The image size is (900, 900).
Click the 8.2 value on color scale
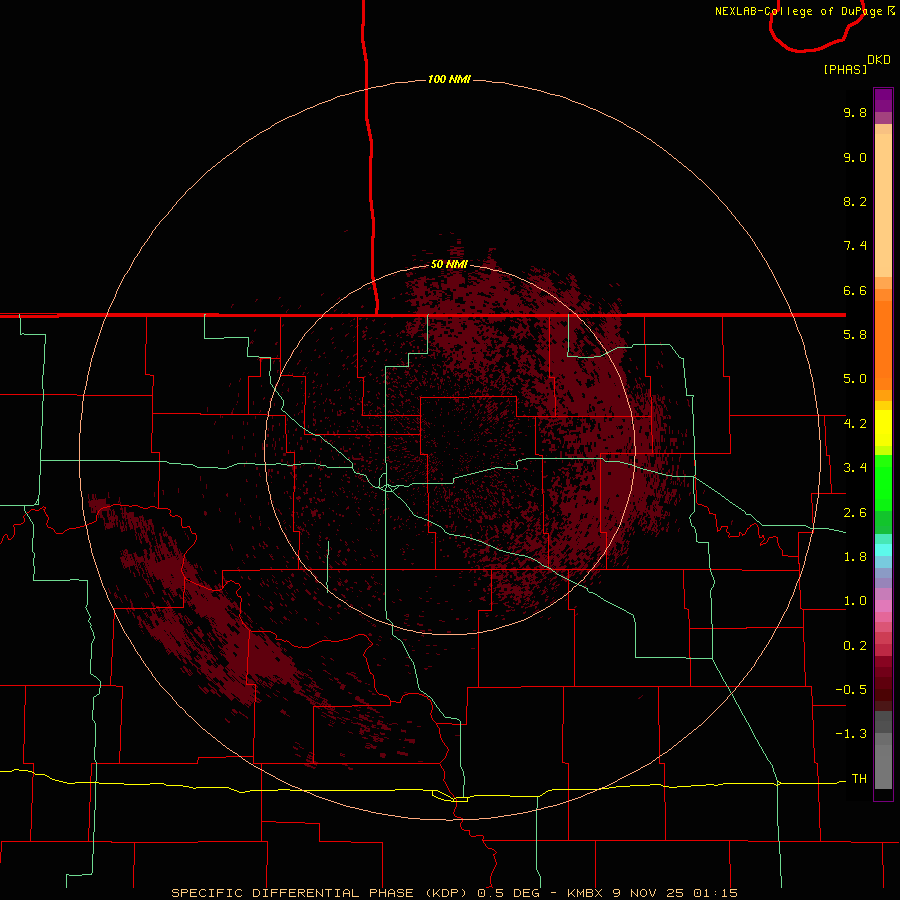[x=855, y=201]
